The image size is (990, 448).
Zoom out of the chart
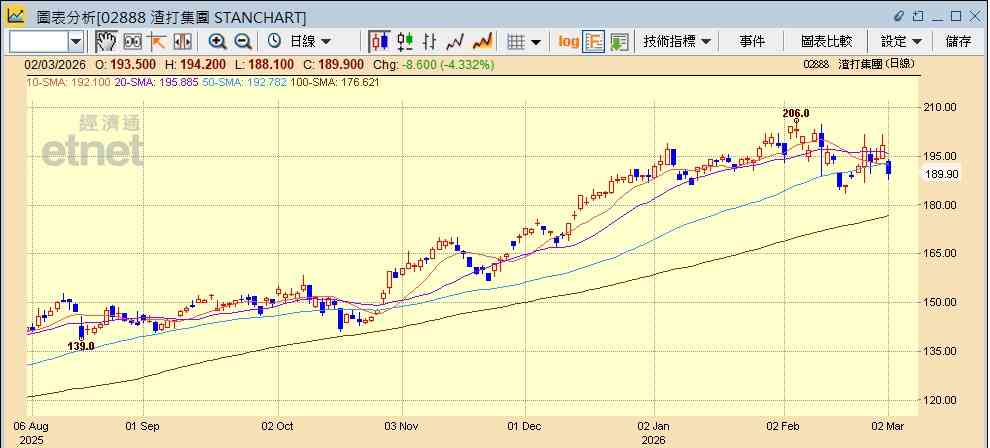point(243,42)
